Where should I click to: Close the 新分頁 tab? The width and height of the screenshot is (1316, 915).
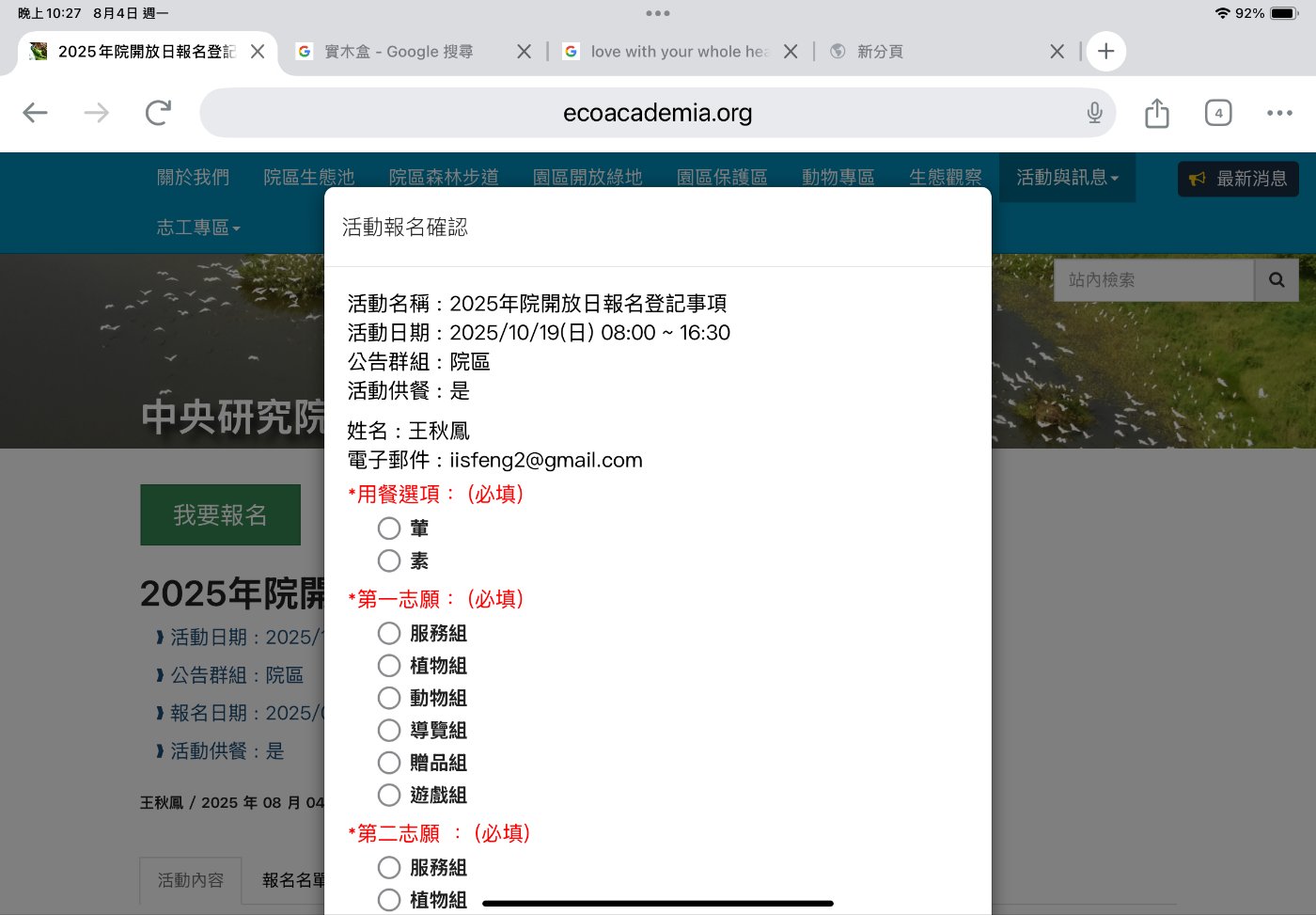1057,52
